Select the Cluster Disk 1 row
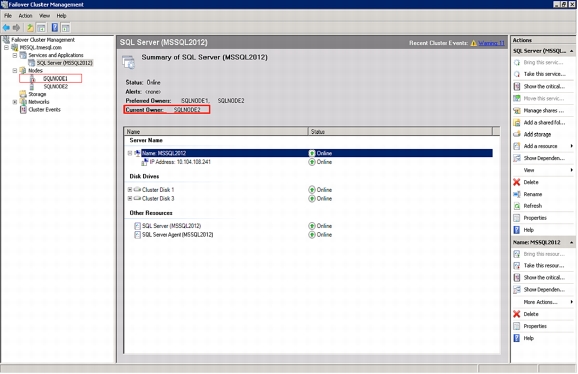This screenshot has height=374, width=578. [x=158, y=189]
